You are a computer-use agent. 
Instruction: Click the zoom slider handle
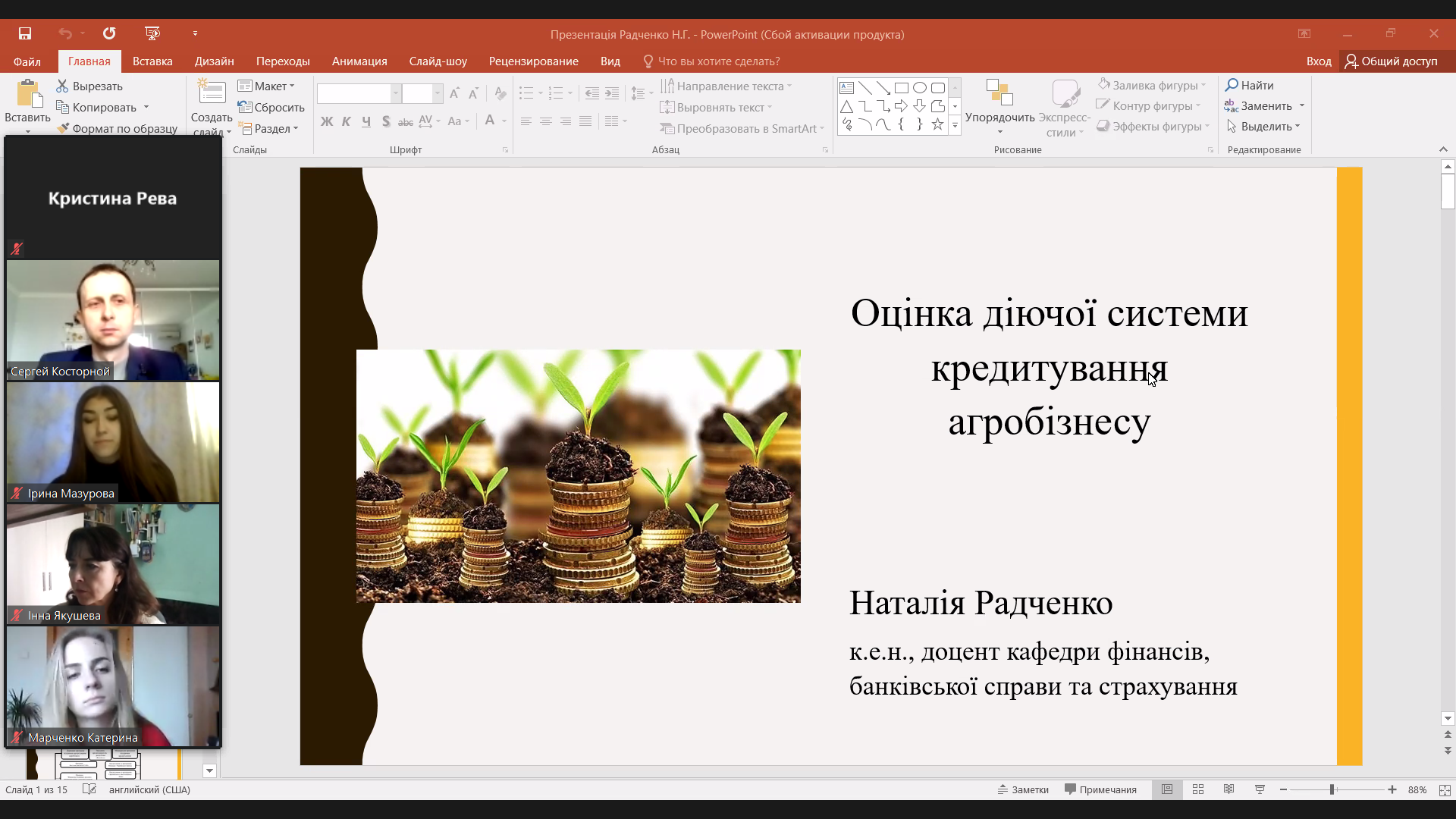pos(1332,789)
